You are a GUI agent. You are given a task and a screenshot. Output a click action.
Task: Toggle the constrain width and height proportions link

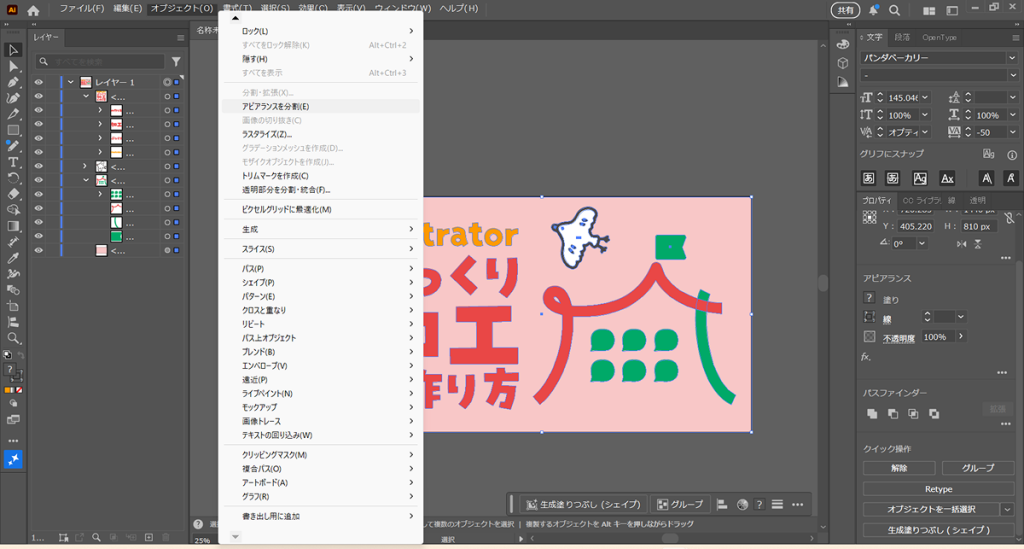[1009, 218]
